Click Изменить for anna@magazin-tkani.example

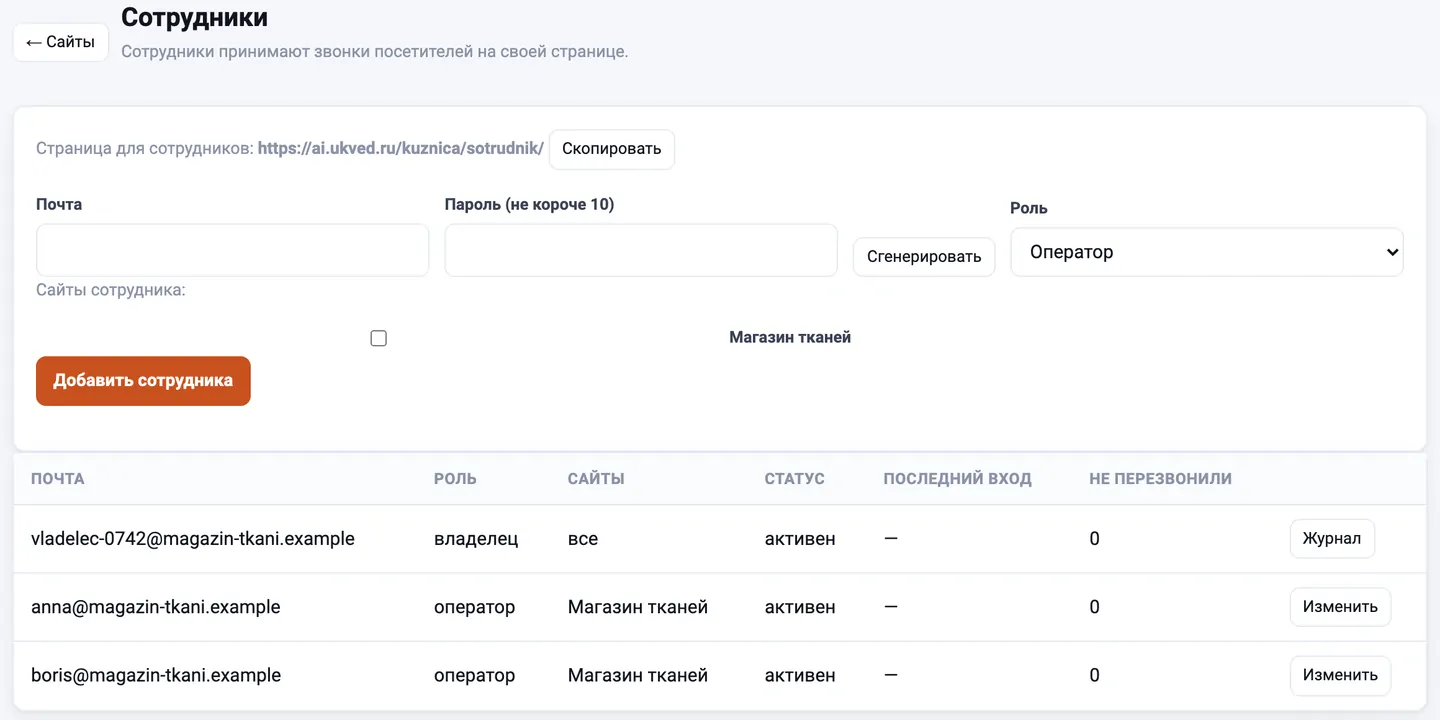pos(1340,607)
